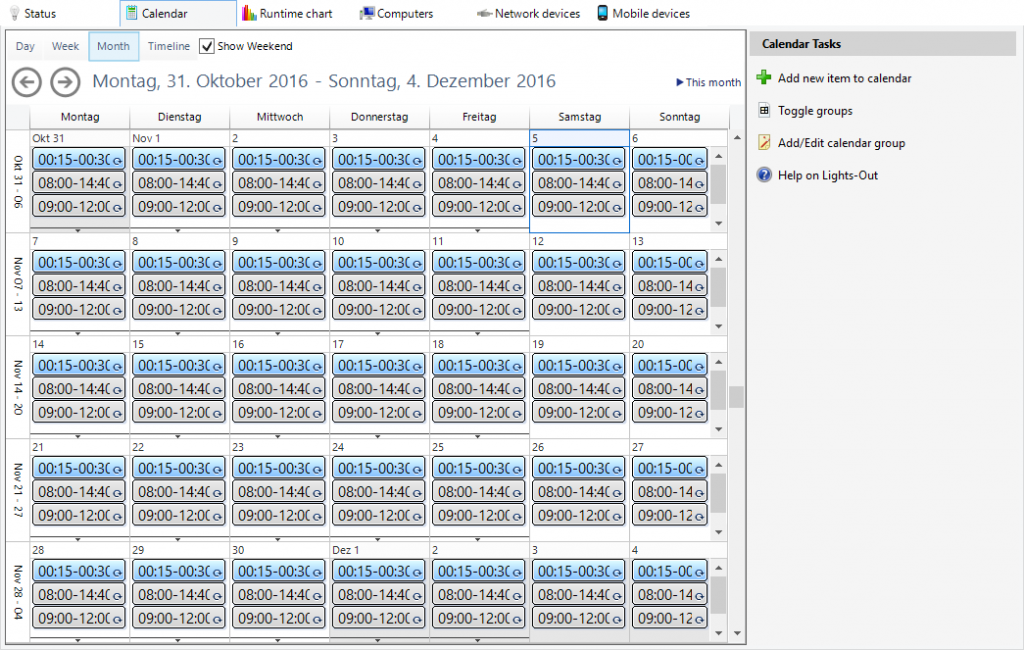The height and width of the screenshot is (650, 1024).
Task: Click the Computers tab monitor icon
Action: [366, 13]
